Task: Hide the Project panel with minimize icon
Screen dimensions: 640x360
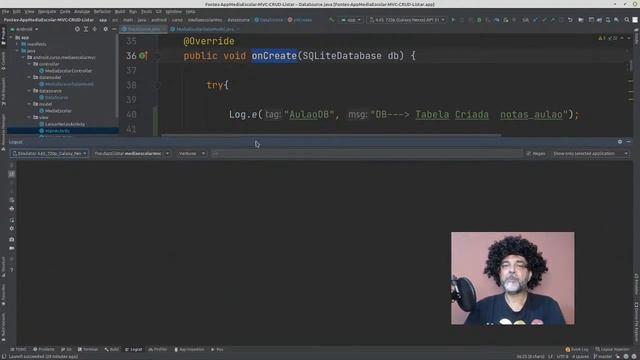Action: (x=114, y=29)
